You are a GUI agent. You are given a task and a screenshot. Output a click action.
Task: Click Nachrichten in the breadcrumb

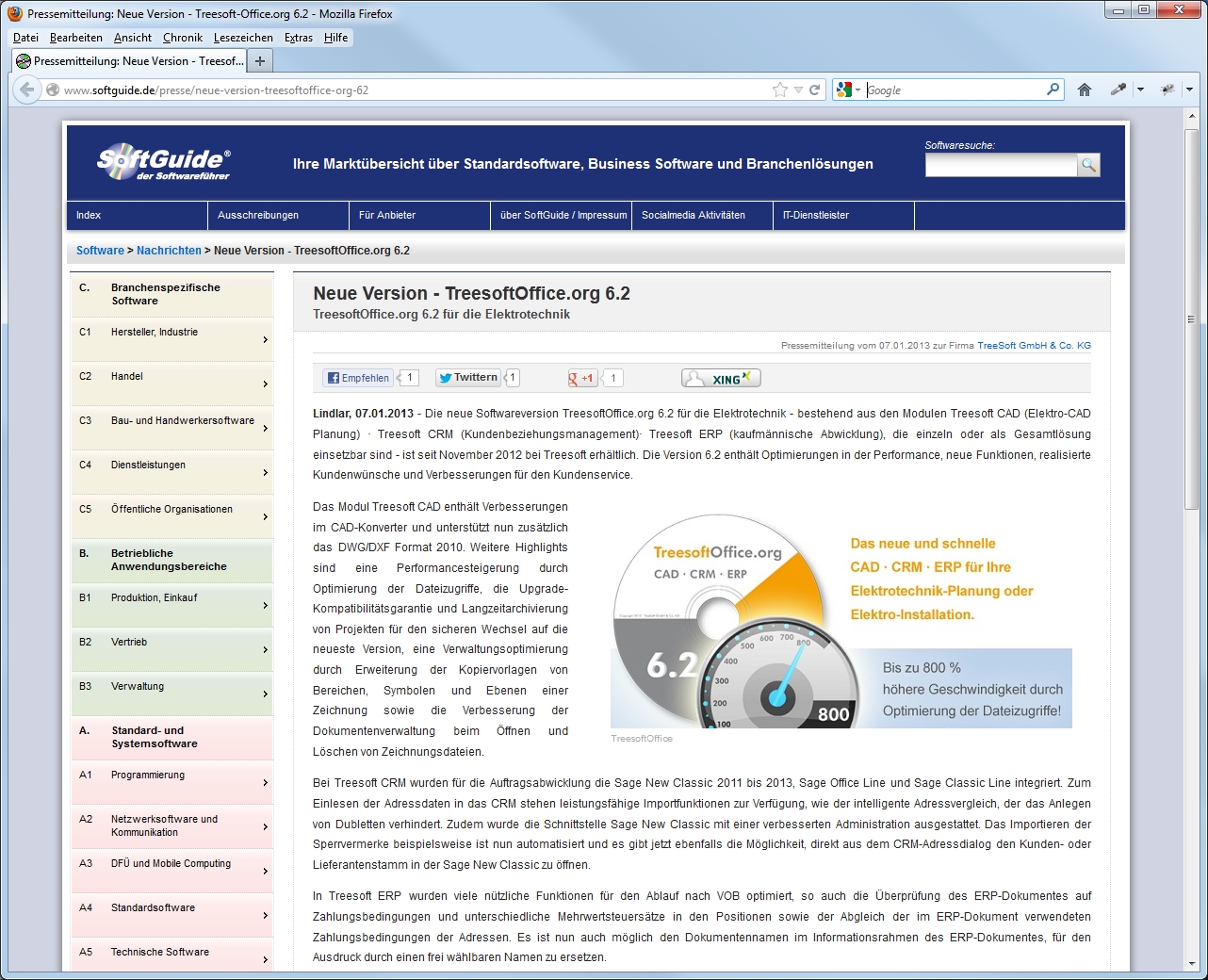tap(169, 251)
